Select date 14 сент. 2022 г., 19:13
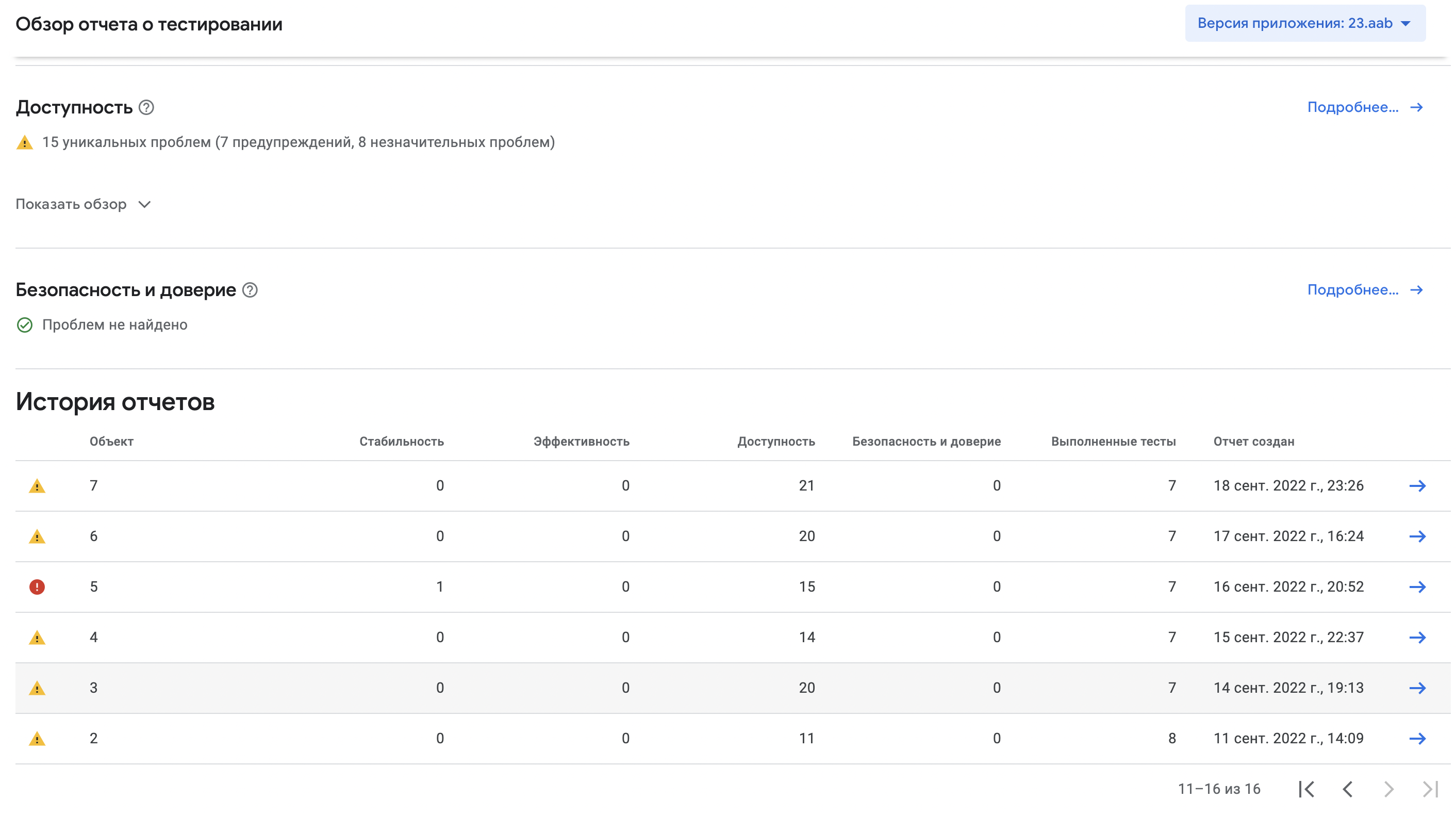 click(1288, 688)
